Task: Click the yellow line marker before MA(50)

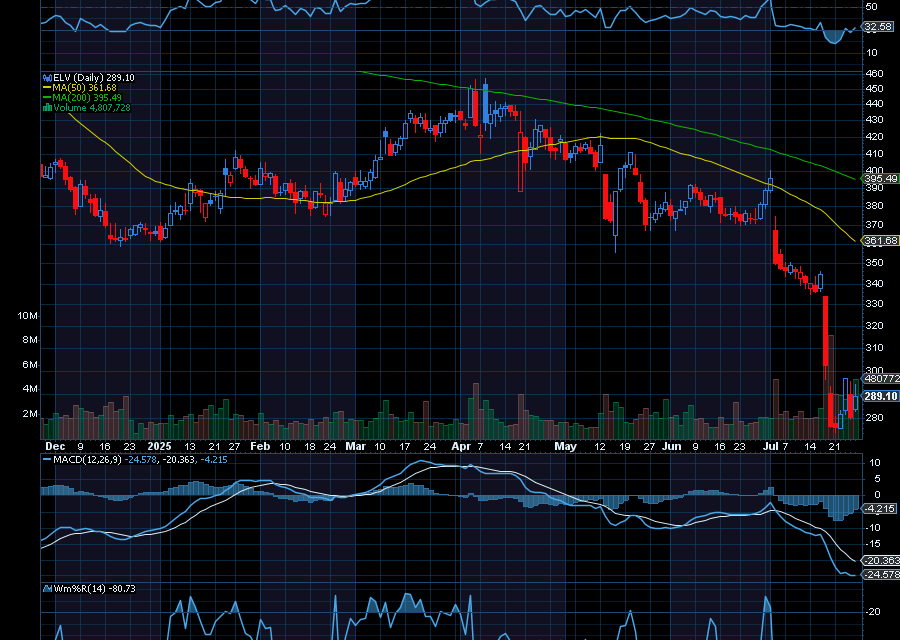Action: (47, 88)
